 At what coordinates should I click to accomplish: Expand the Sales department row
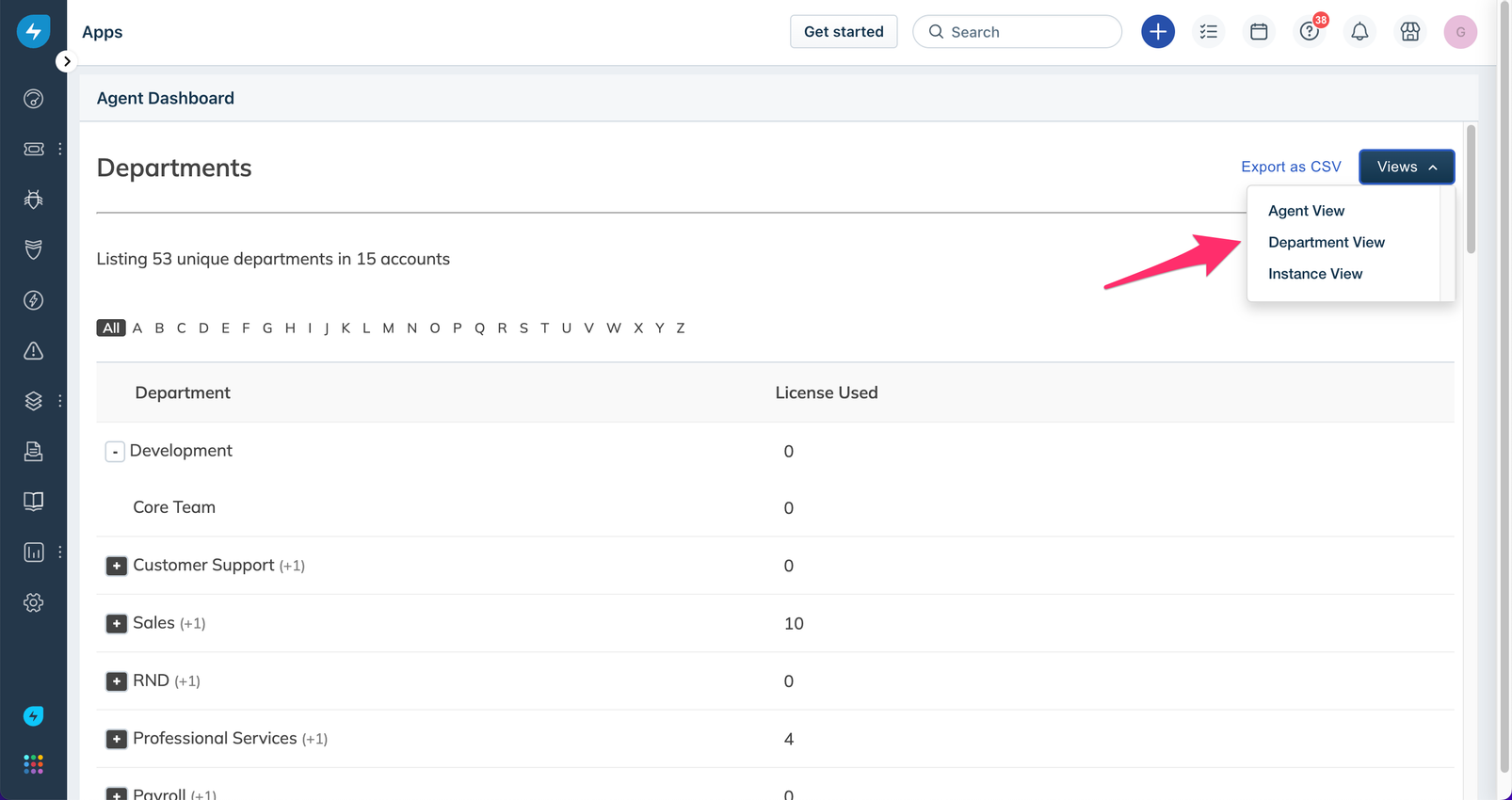116,623
